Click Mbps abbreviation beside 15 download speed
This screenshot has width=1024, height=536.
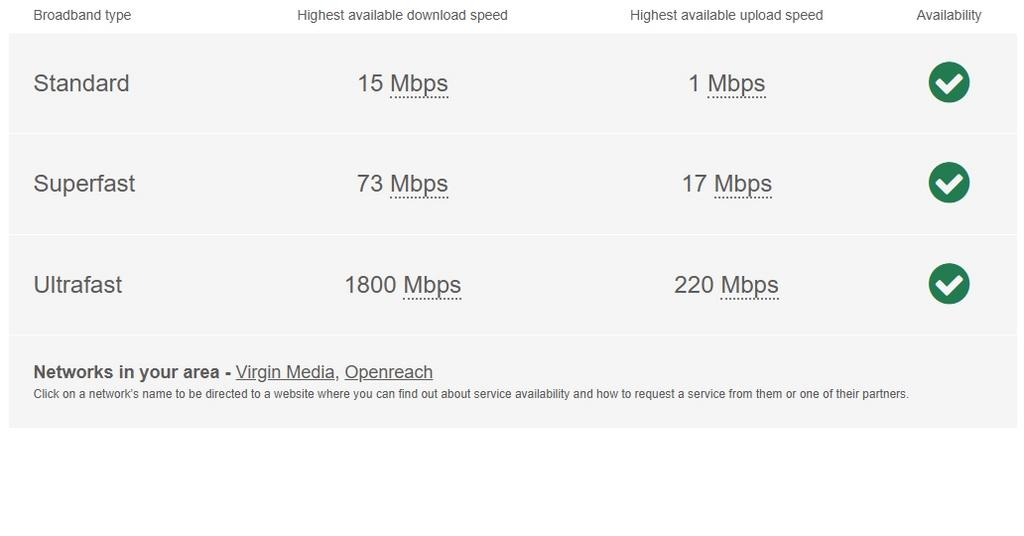(419, 84)
